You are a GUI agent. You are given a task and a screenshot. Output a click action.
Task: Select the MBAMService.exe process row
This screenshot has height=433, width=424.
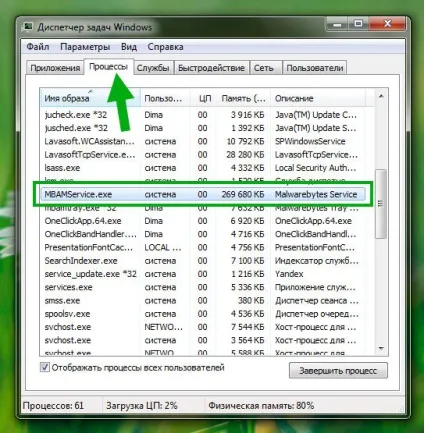(203, 194)
